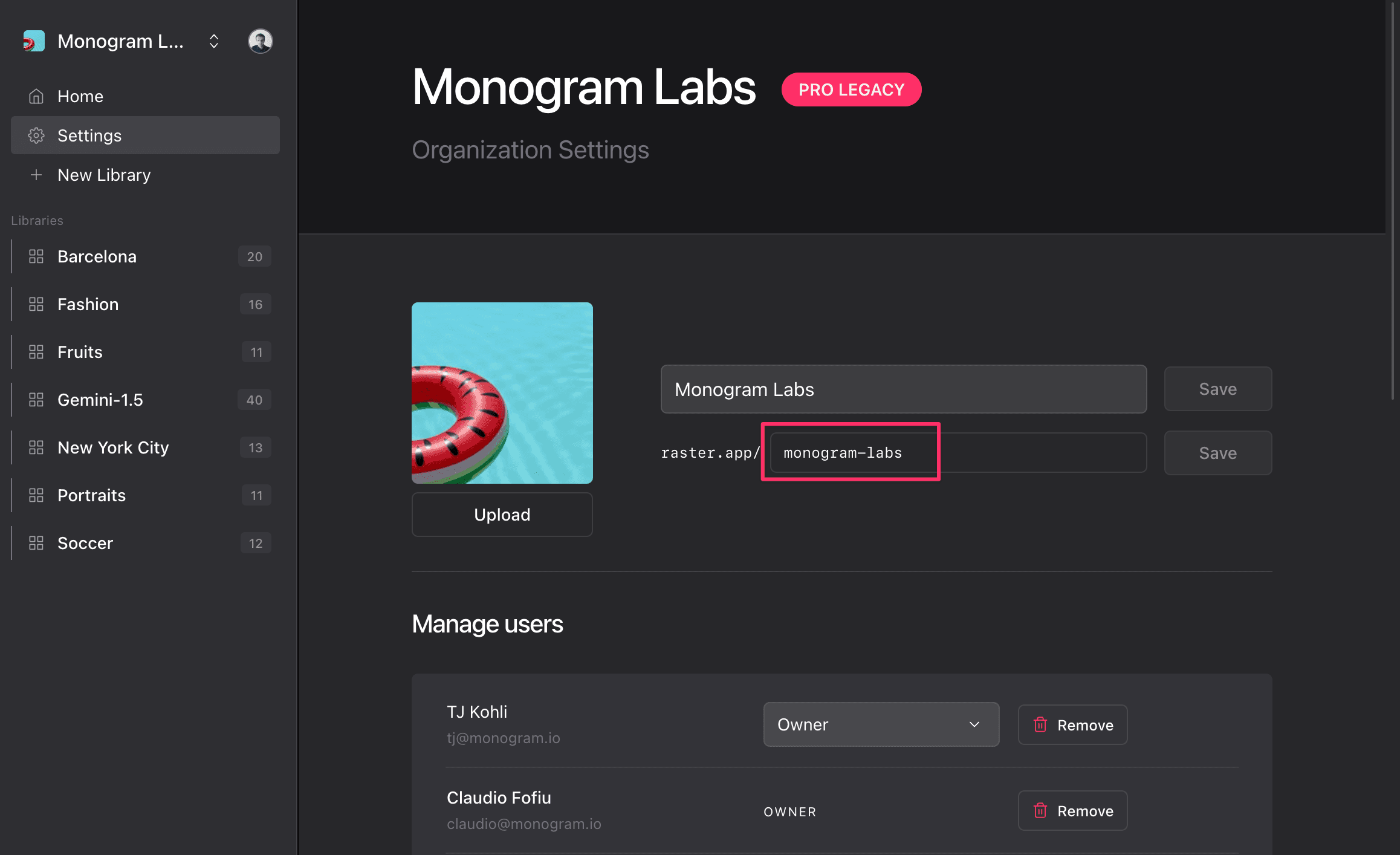Click the grid icon beside Portraits
Viewport: 1400px width, 855px height.
click(x=36, y=495)
